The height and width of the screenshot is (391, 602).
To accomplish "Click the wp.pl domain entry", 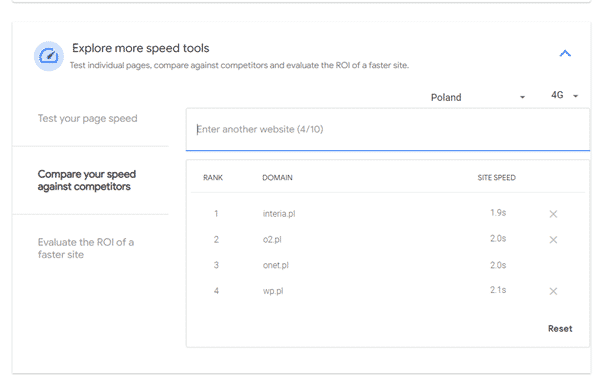I will tap(273, 291).
